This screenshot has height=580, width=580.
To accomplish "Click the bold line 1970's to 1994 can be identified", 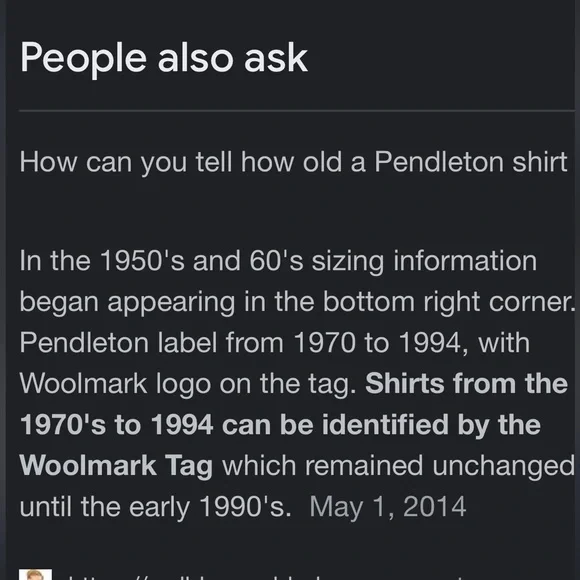I will click(280, 424).
